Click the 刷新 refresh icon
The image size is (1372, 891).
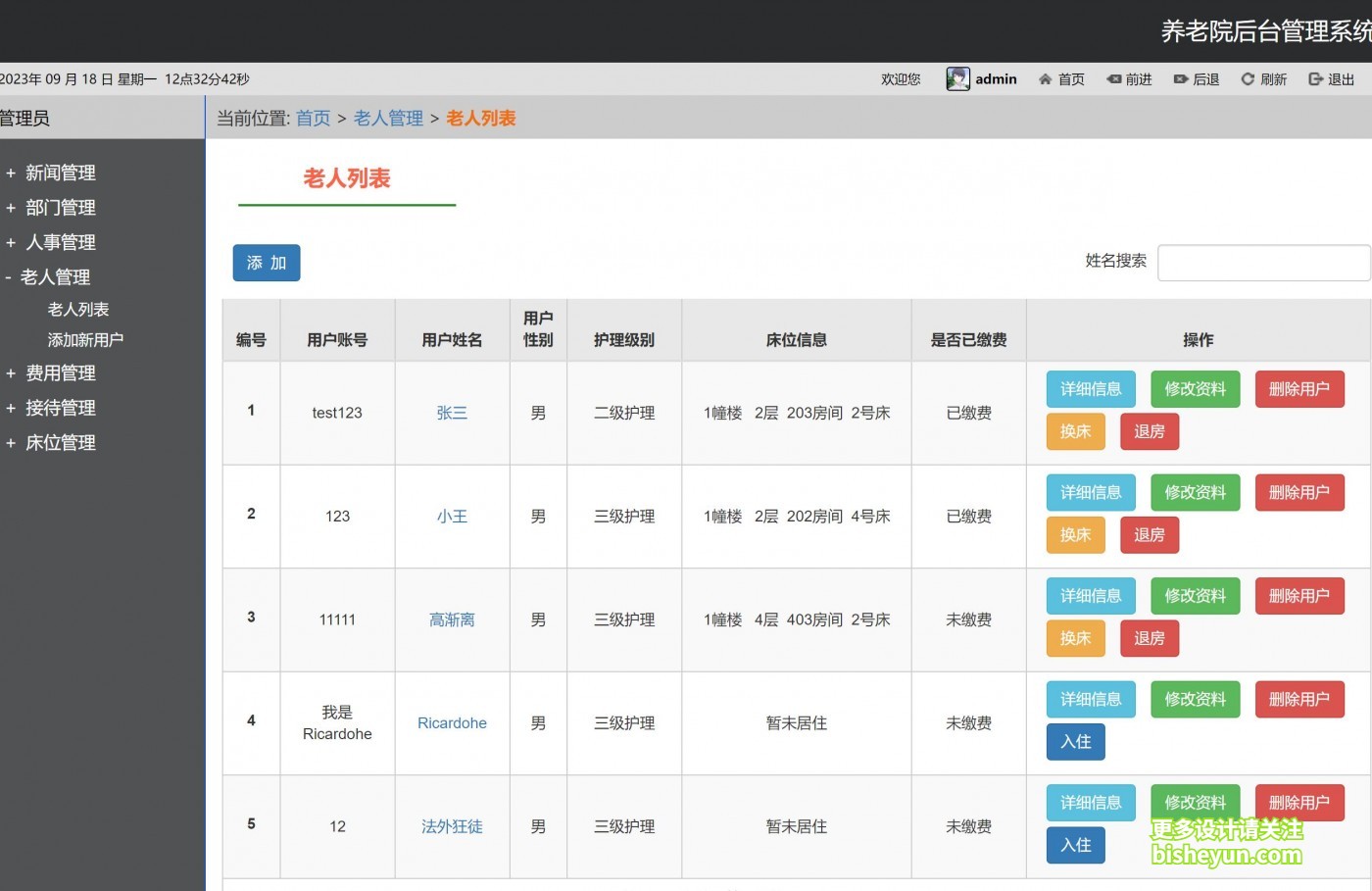[x=1248, y=79]
